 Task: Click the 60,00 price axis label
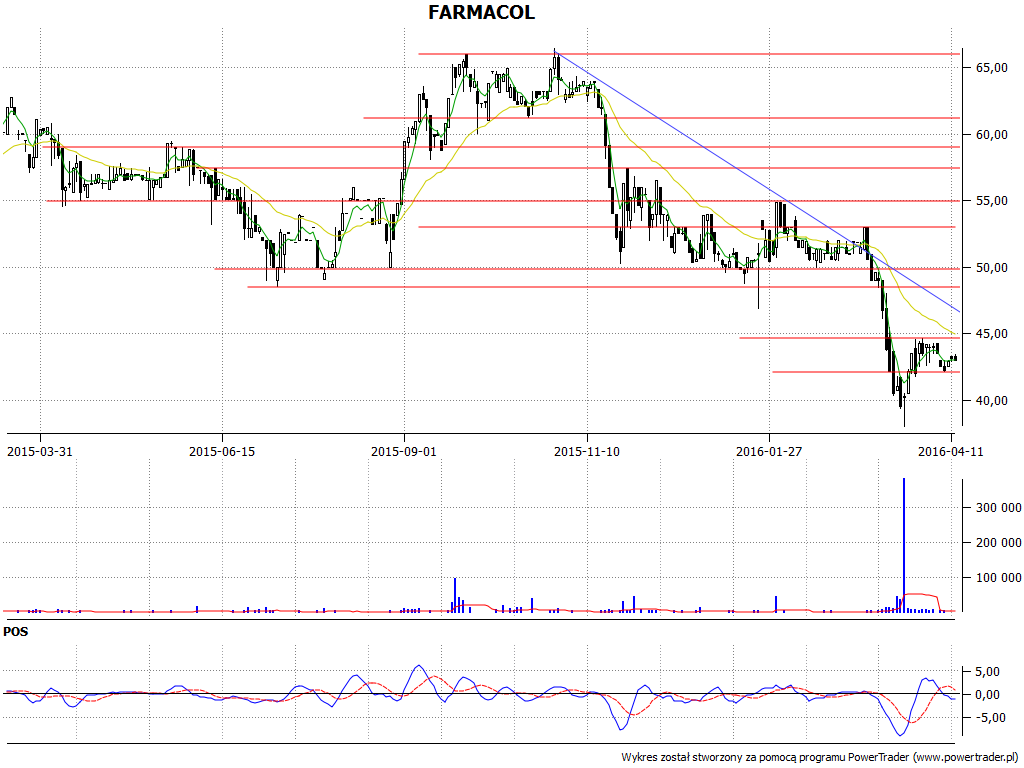point(992,135)
